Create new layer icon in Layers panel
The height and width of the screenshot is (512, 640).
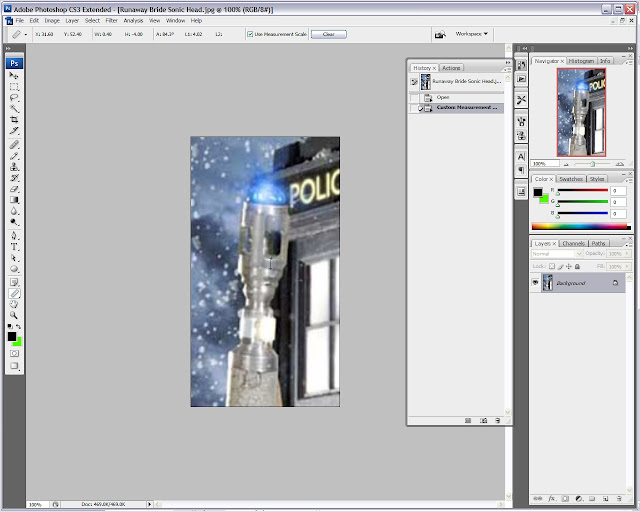click(x=606, y=499)
